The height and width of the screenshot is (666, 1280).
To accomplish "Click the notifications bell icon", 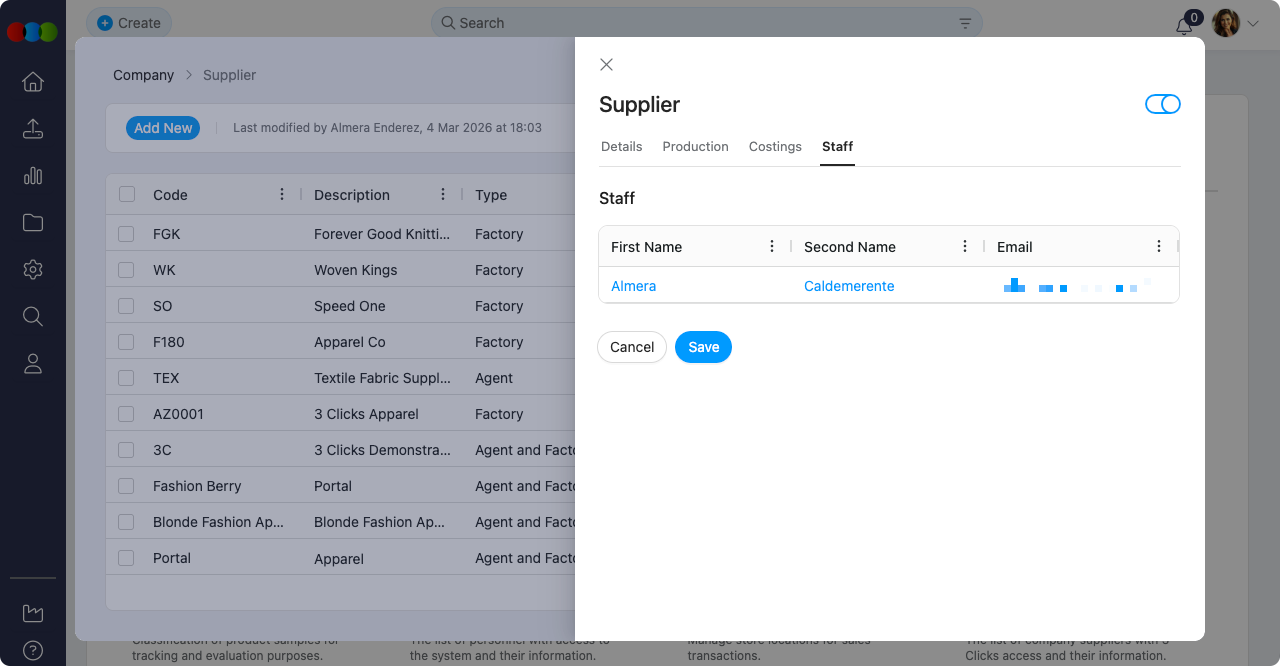I will click(x=1184, y=25).
